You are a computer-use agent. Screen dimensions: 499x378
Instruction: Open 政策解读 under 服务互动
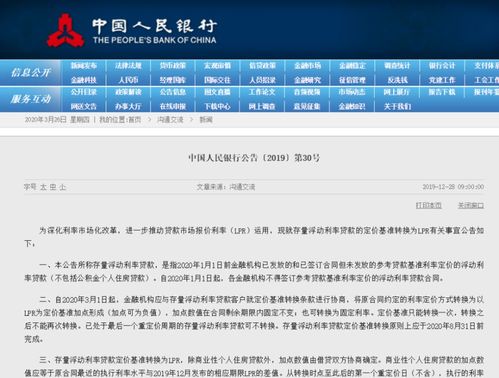128,92
